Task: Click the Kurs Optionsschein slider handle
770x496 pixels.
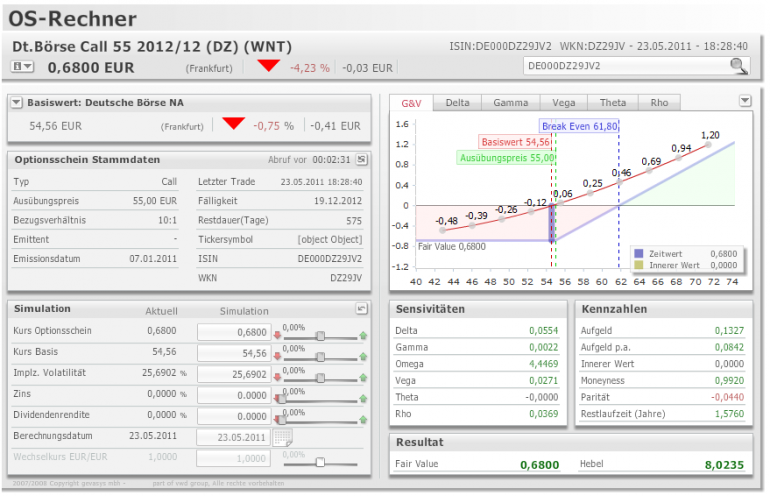Action: (x=320, y=336)
